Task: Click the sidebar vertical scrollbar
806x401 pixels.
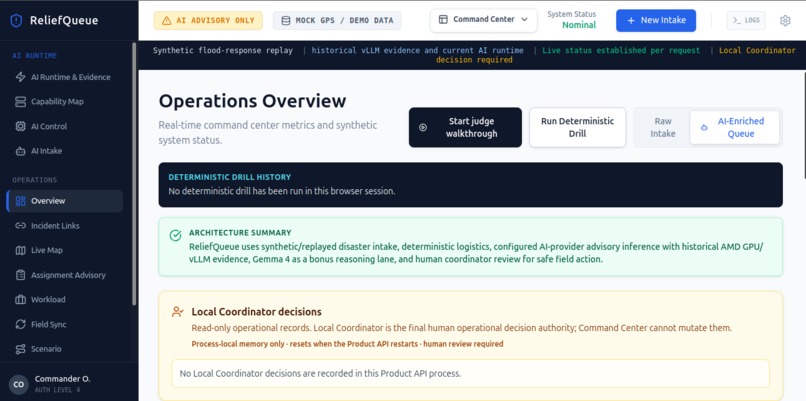Action: click(x=134, y=175)
